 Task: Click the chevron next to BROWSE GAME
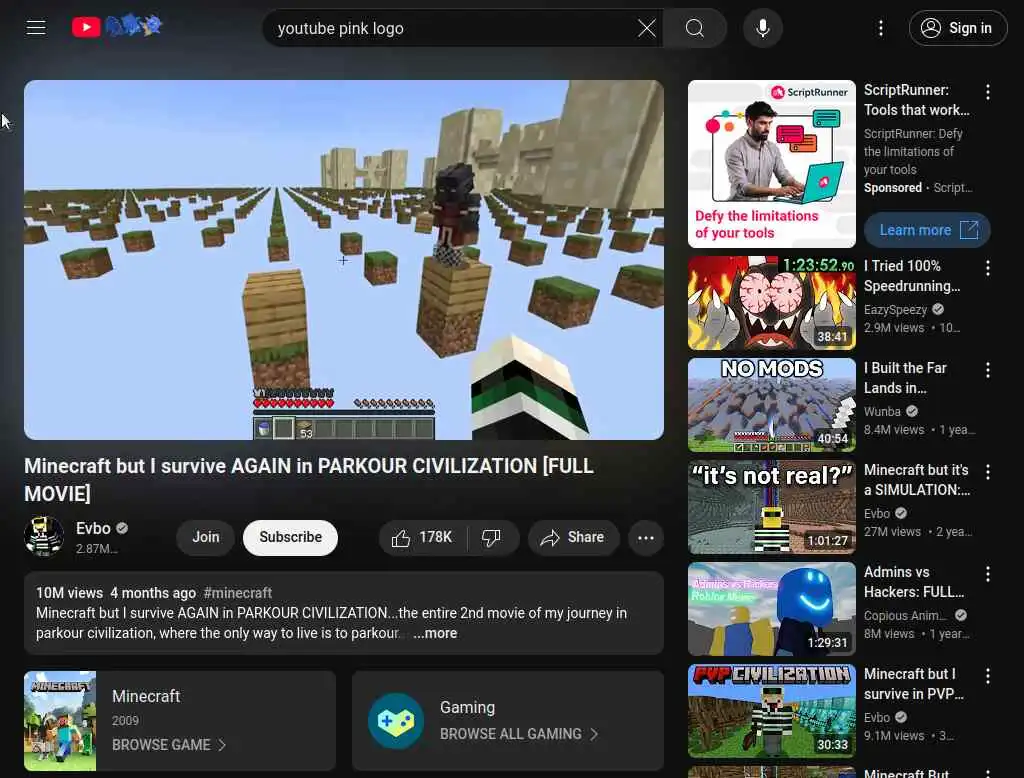tap(222, 745)
